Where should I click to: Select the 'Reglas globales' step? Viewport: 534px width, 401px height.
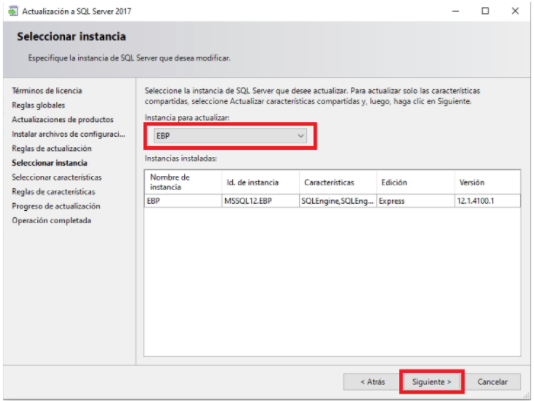coord(38,105)
